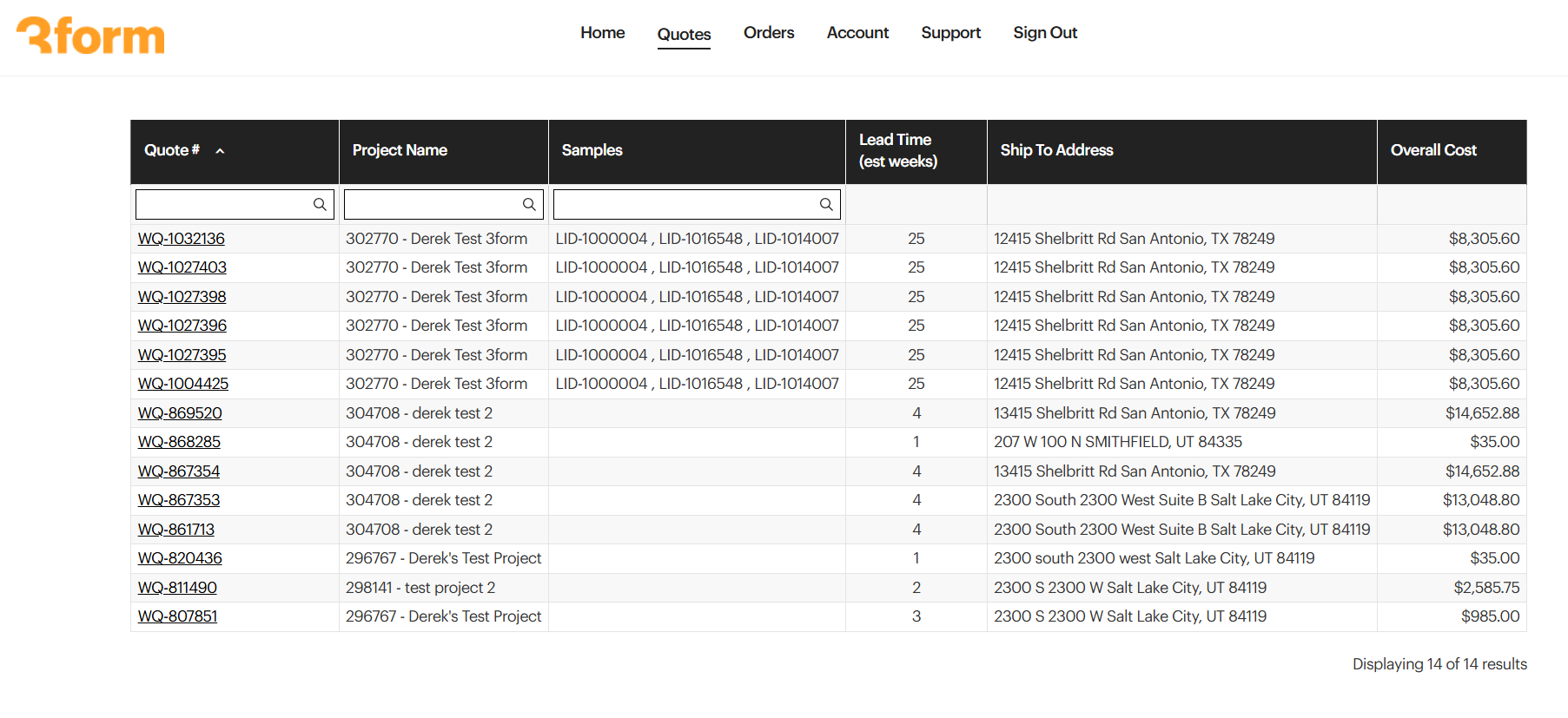Click the 3form logo
This screenshot has height=718, width=1568.
[x=90, y=36]
